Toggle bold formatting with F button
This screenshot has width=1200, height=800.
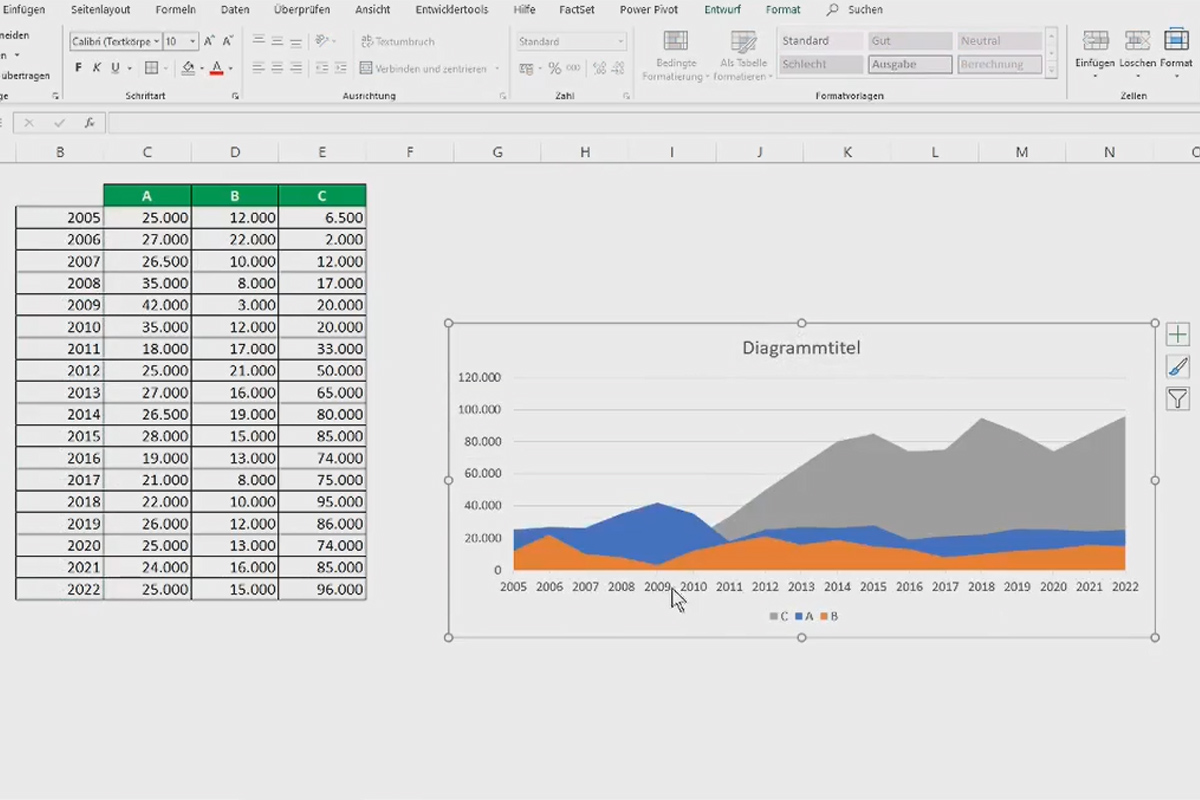(x=79, y=68)
